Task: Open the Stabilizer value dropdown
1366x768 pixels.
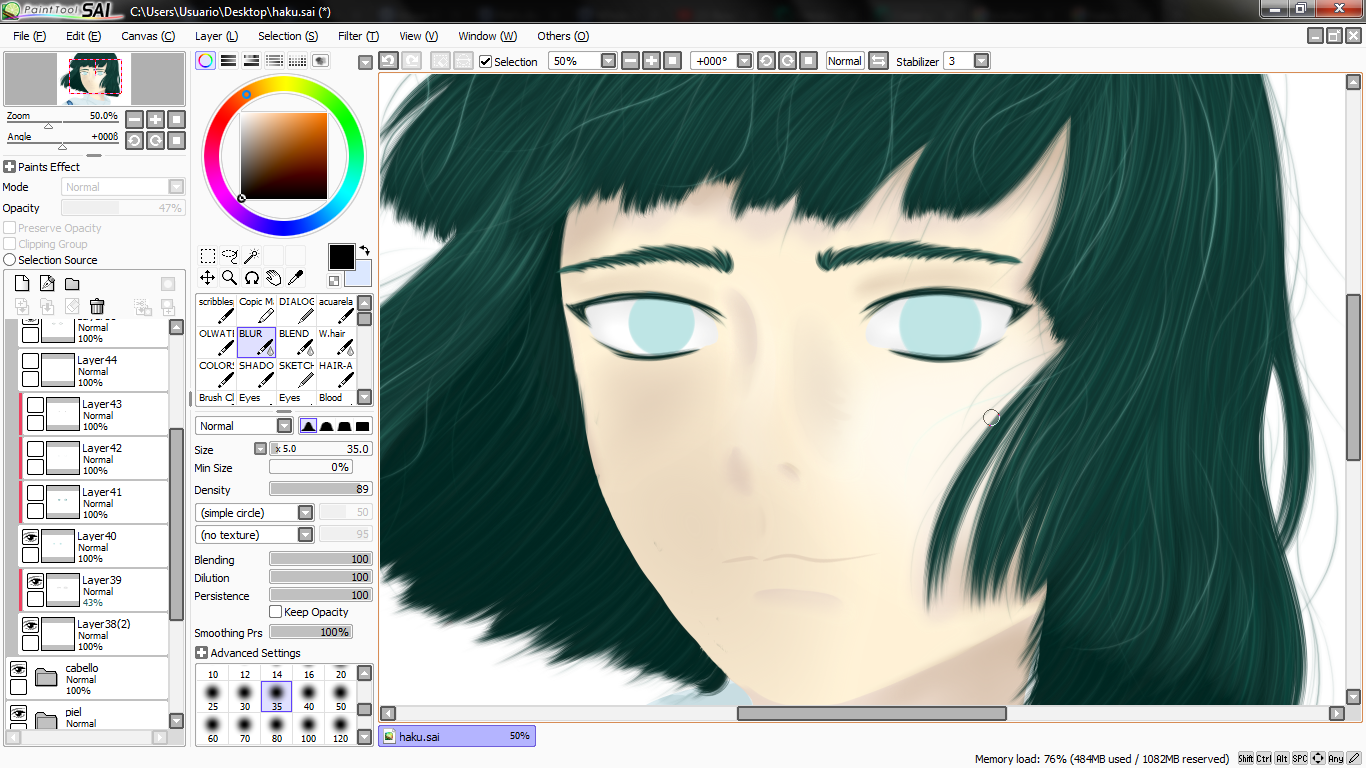Action: [x=981, y=61]
